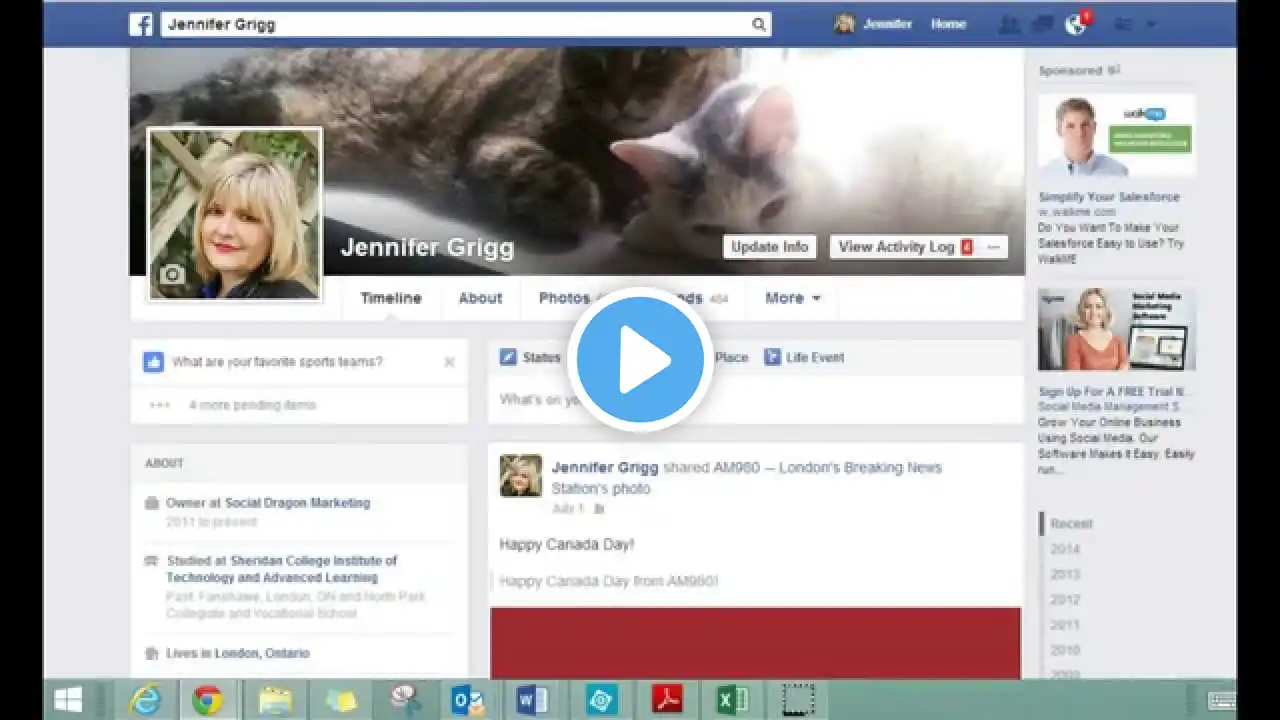Click the touch keyboard icon in tray
1280x720 pixels.
1221,700
